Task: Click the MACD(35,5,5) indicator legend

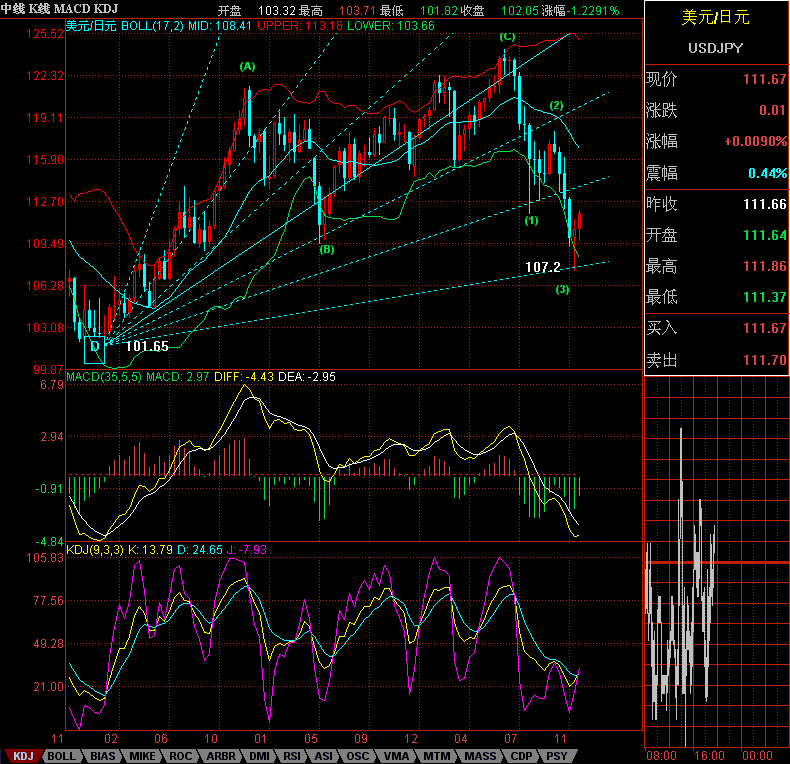Action: click(104, 377)
